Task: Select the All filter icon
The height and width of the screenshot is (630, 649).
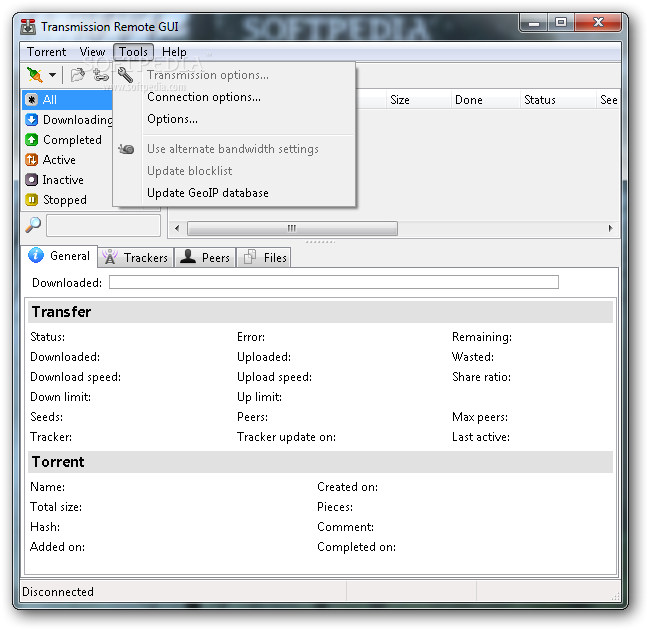Action: click(x=31, y=99)
